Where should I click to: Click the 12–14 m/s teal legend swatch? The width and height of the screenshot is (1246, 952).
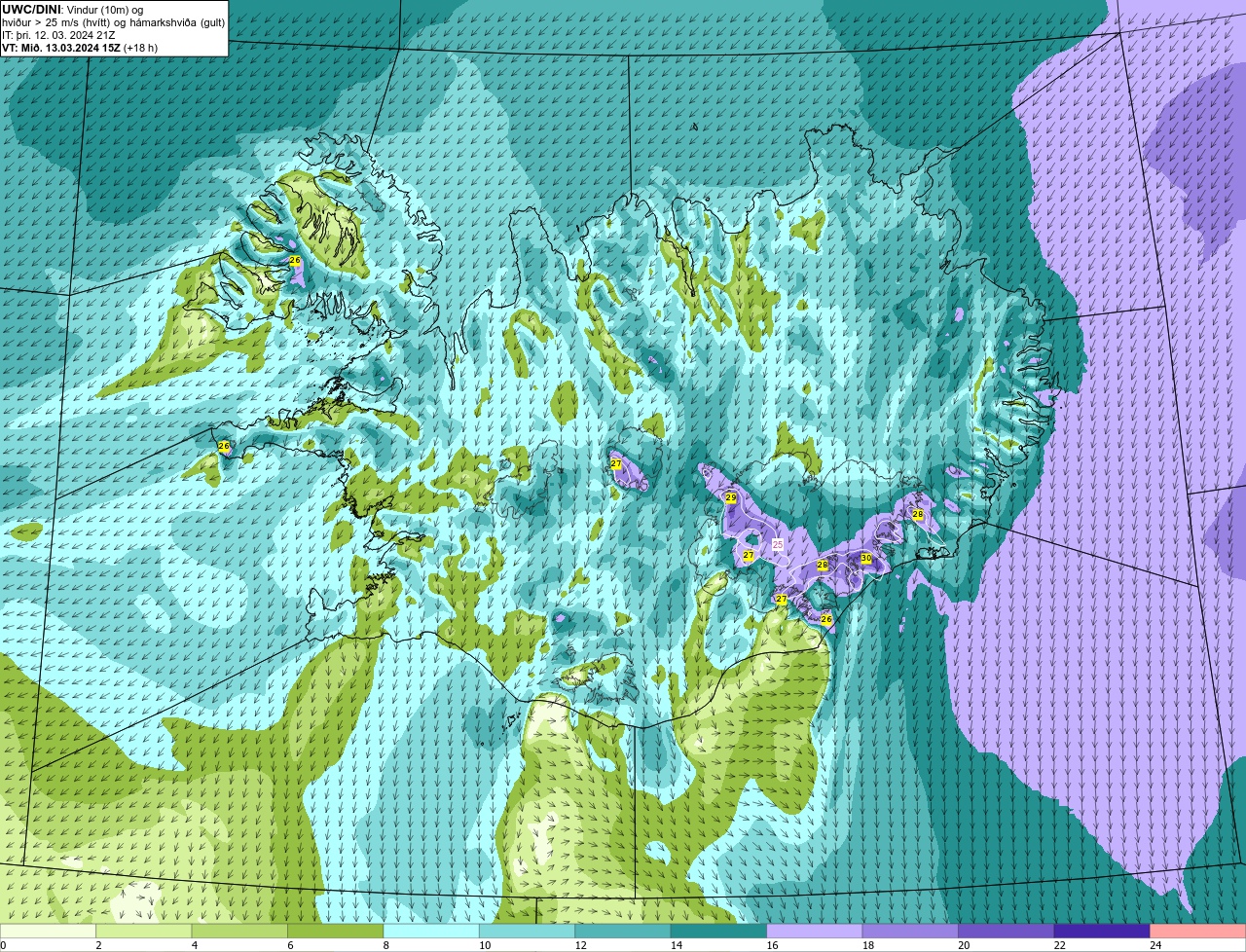tap(624, 932)
